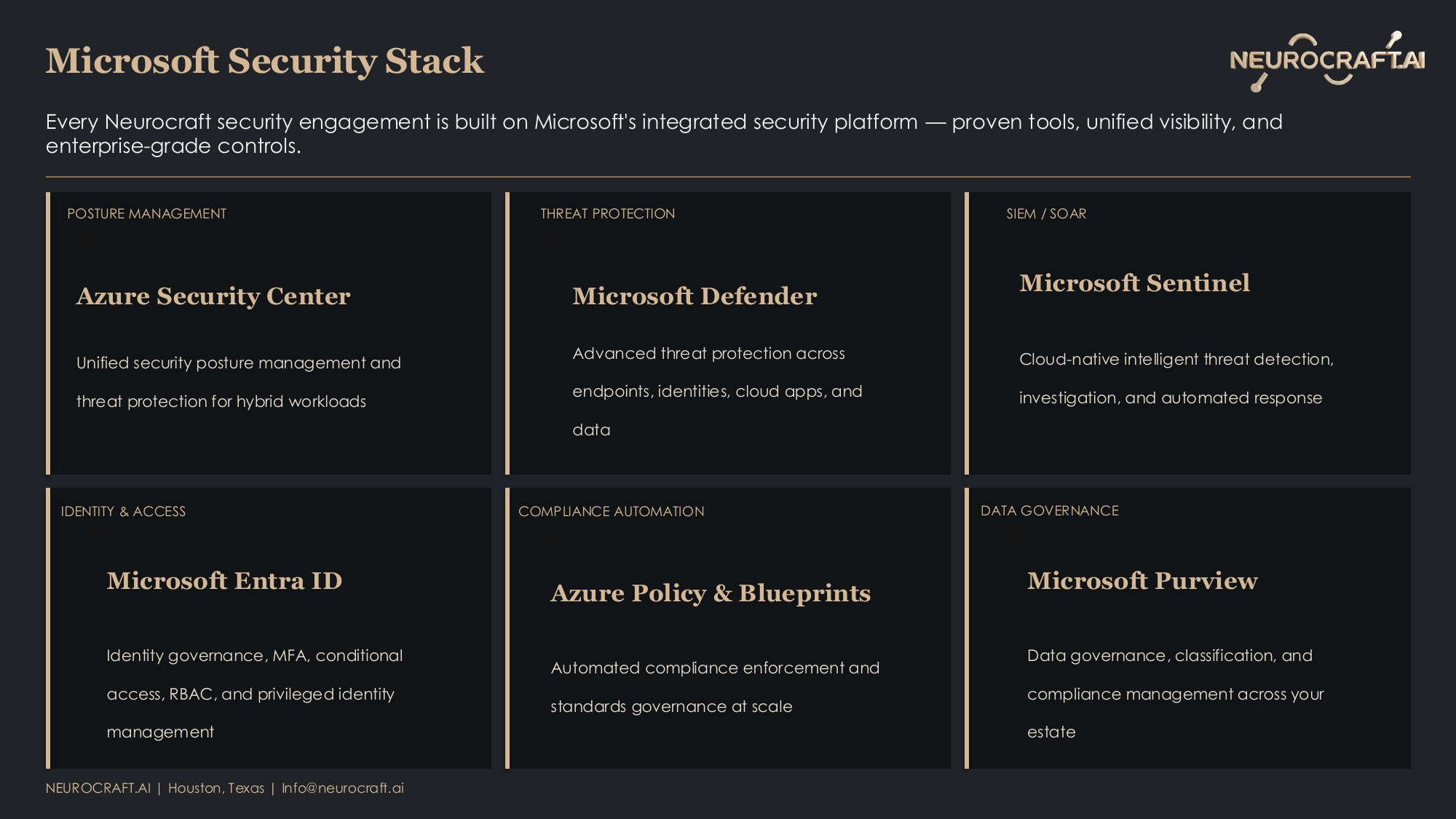Click the "Unified security posture management" description
The width and height of the screenshot is (1456, 819).
pos(239,382)
